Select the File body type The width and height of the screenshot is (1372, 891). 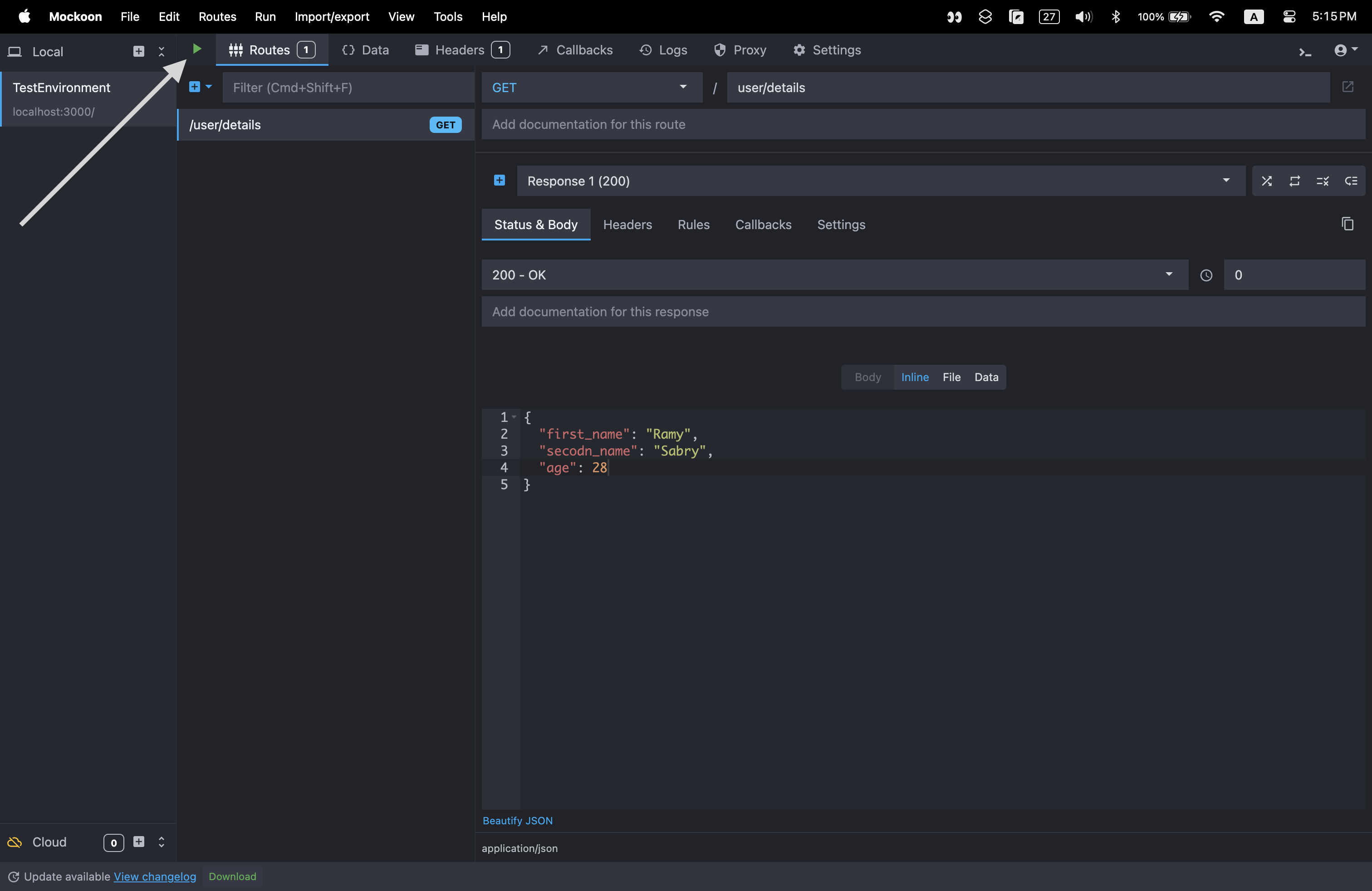(951, 377)
